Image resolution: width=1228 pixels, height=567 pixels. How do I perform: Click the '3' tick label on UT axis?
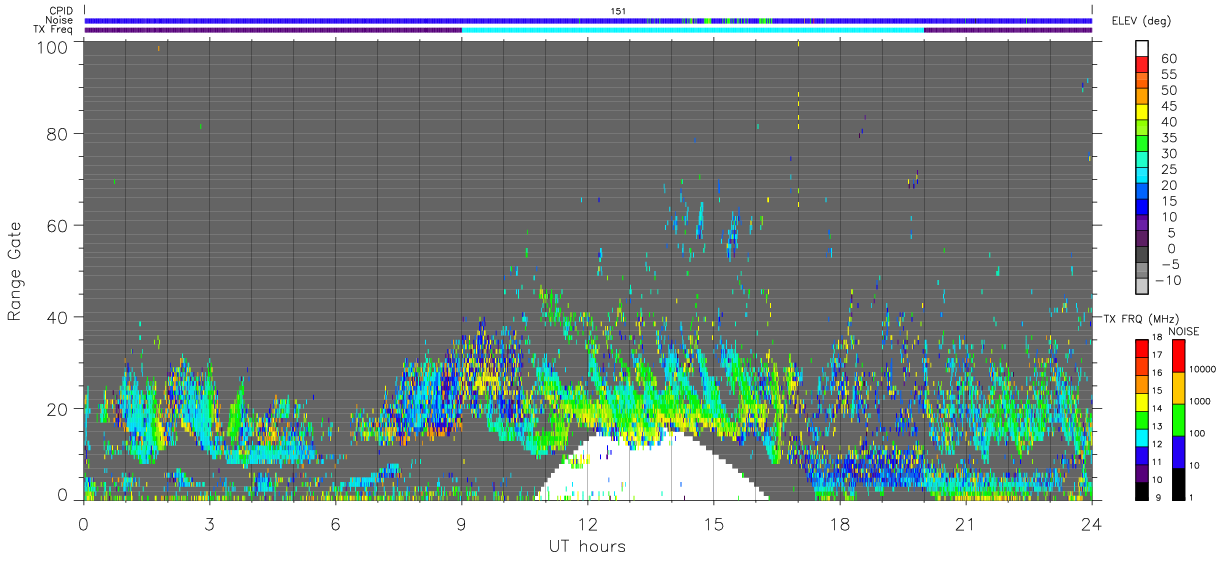pos(210,524)
